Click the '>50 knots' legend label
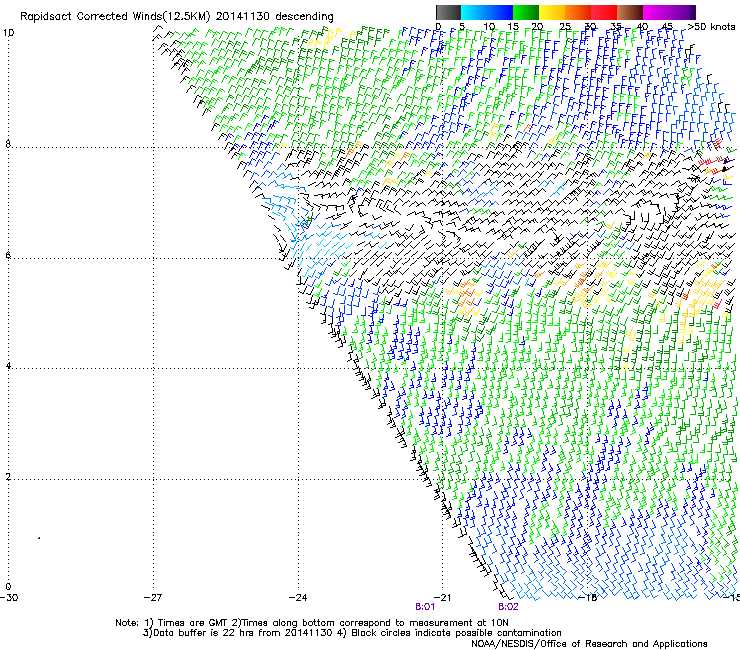This screenshot has width=740, height=650. pos(712,26)
